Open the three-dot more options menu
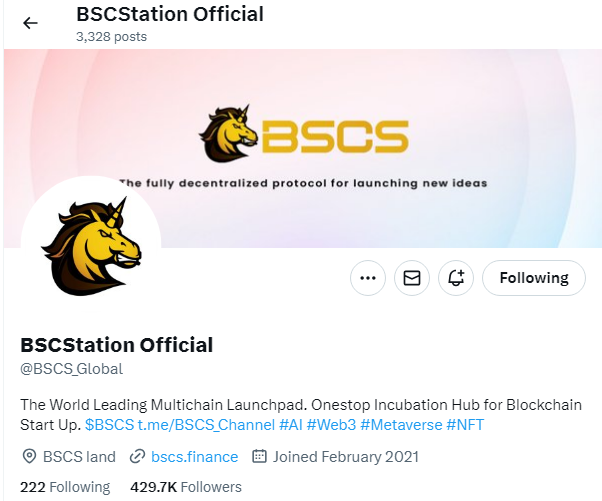This screenshot has width=602, height=501. 368,278
